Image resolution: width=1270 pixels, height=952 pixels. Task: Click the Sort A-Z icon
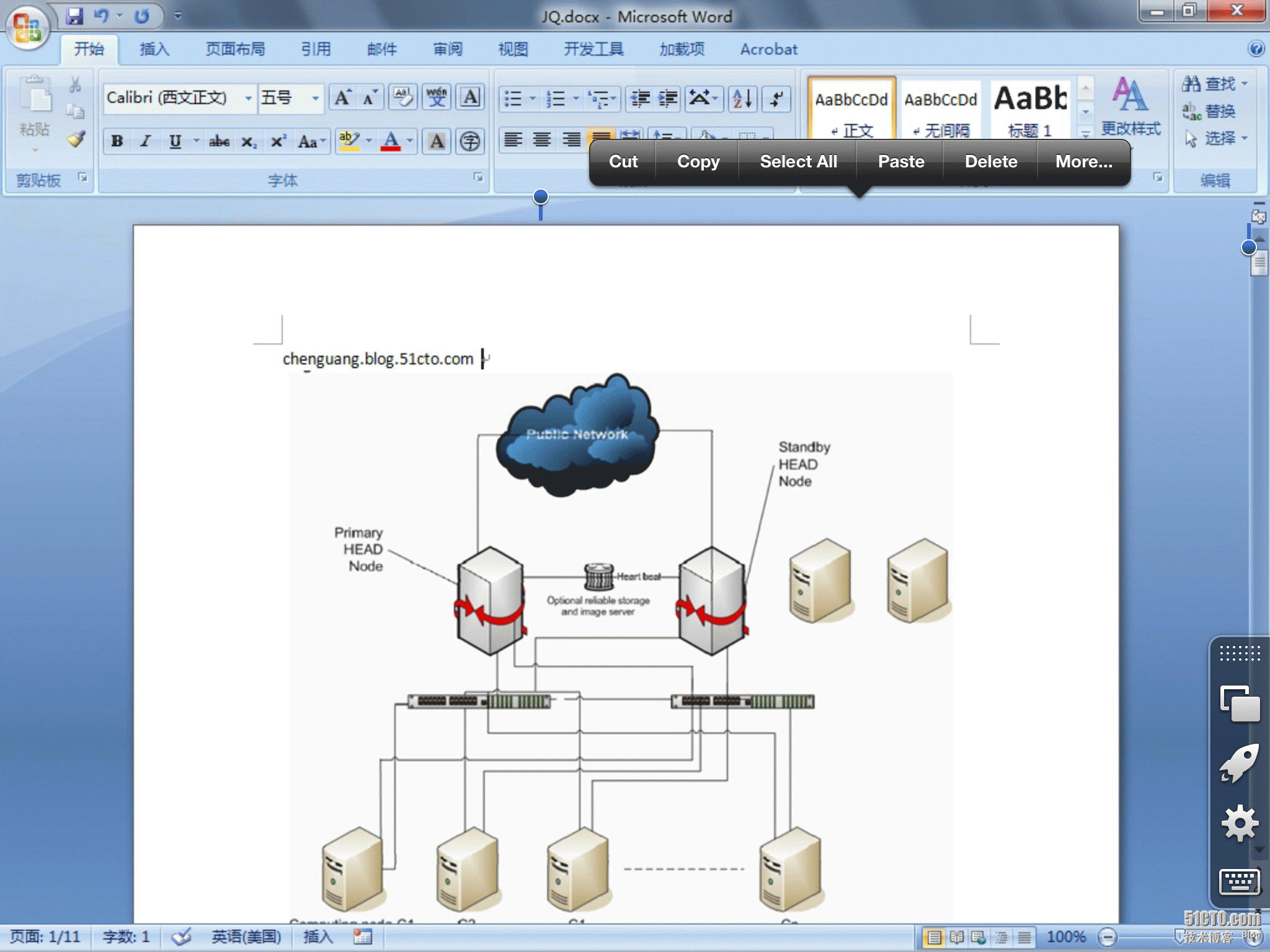[742, 99]
